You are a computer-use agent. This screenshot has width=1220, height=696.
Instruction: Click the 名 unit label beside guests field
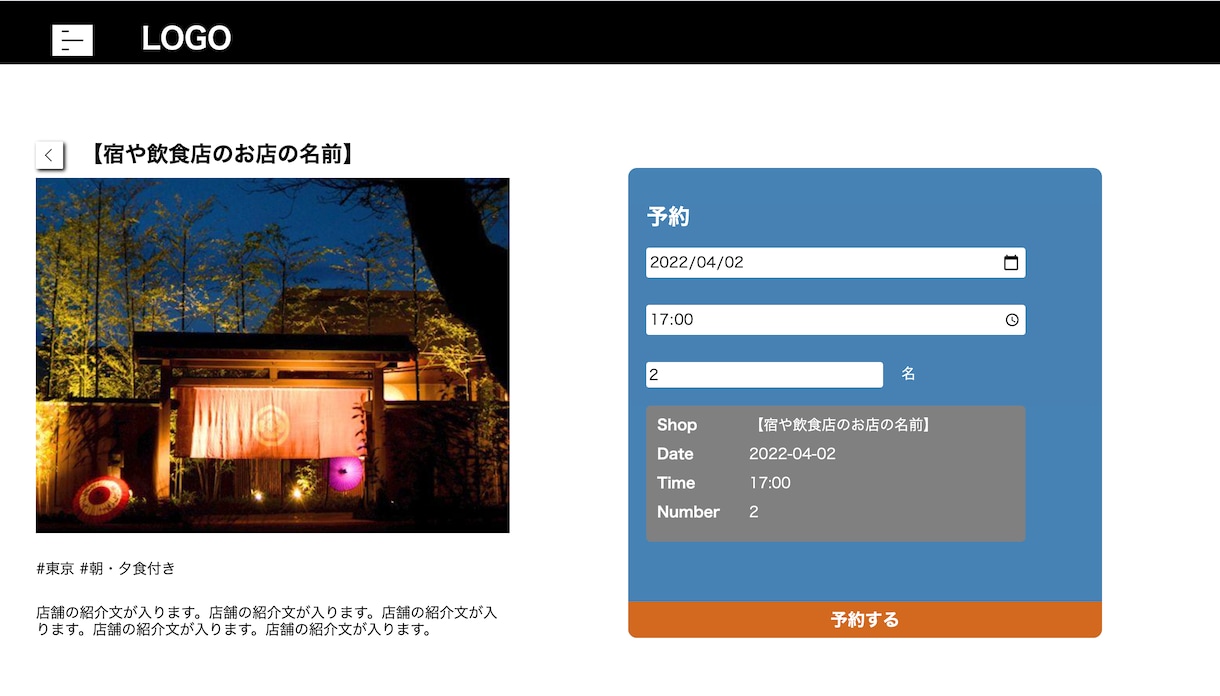pyautogui.click(x=908, y=374)
